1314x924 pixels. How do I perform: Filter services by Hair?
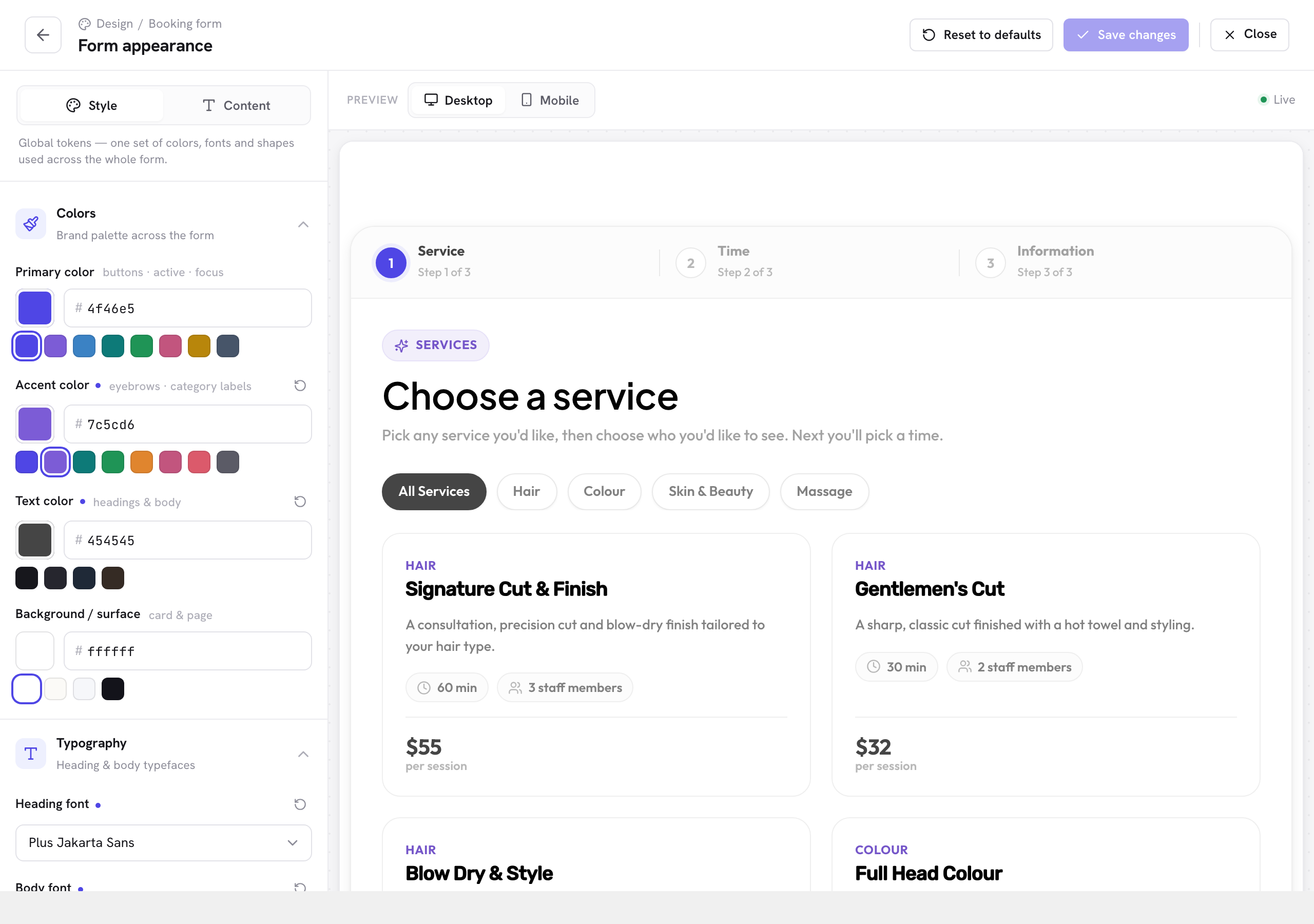pyautogui.click(x=527, y=491)
